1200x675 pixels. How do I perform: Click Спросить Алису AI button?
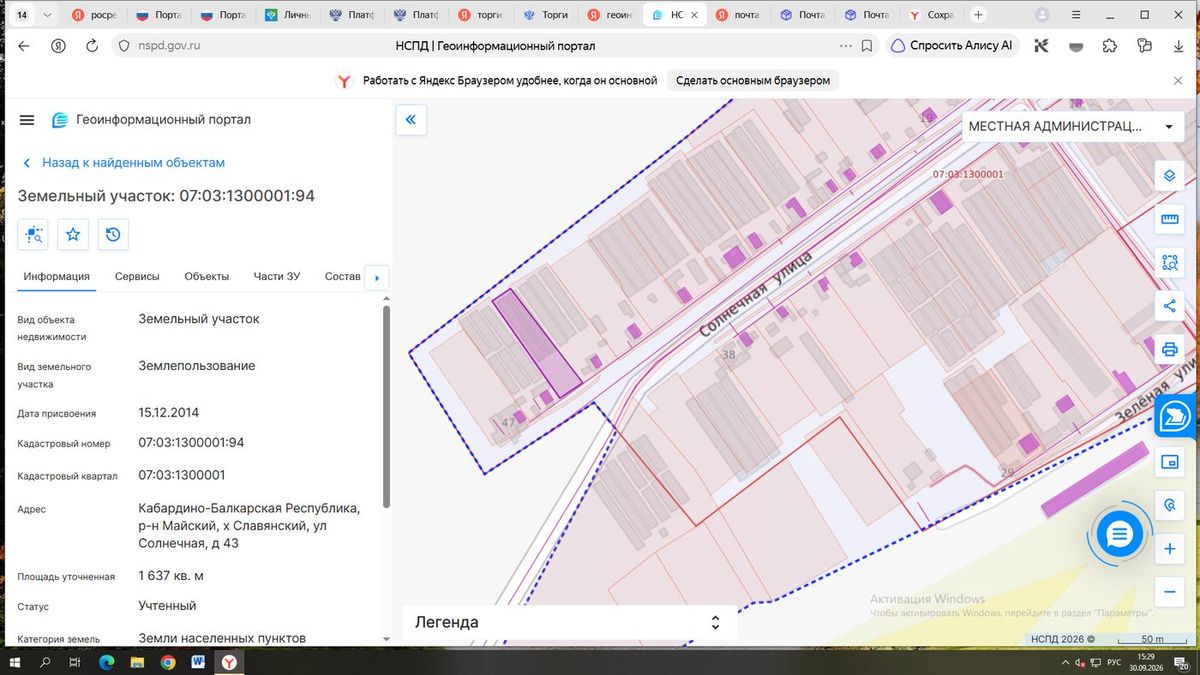click(x=952, y=45)
